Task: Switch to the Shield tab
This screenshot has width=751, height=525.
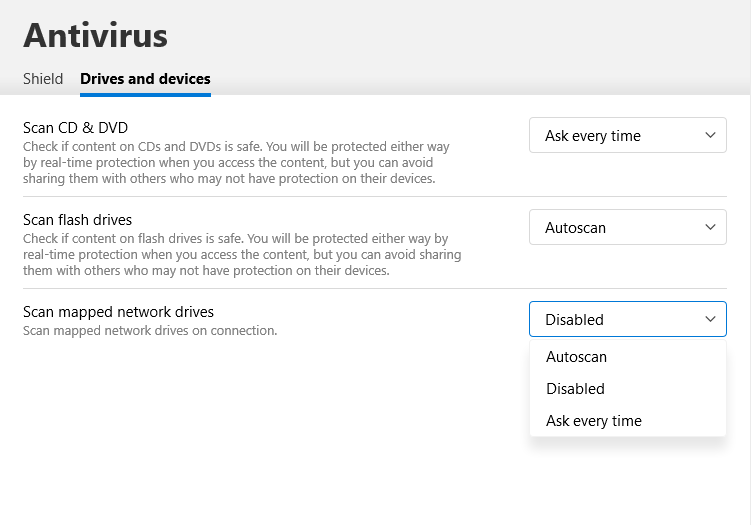Action: (43, 78)
